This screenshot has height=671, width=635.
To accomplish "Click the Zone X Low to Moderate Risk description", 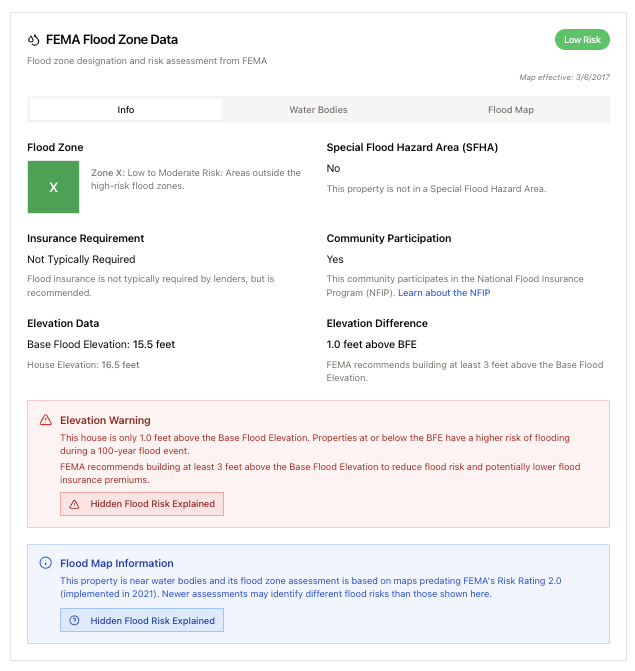I will [x=196, y=179].
